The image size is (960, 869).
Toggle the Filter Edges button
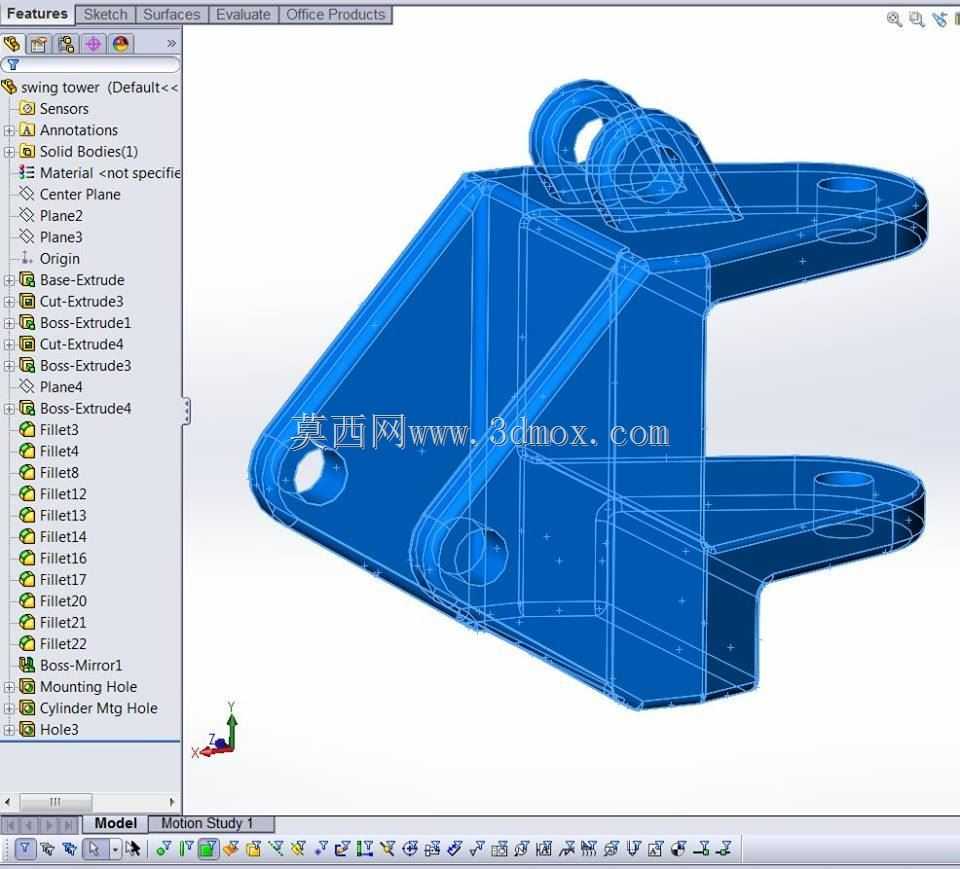click(x=186, y=849)
